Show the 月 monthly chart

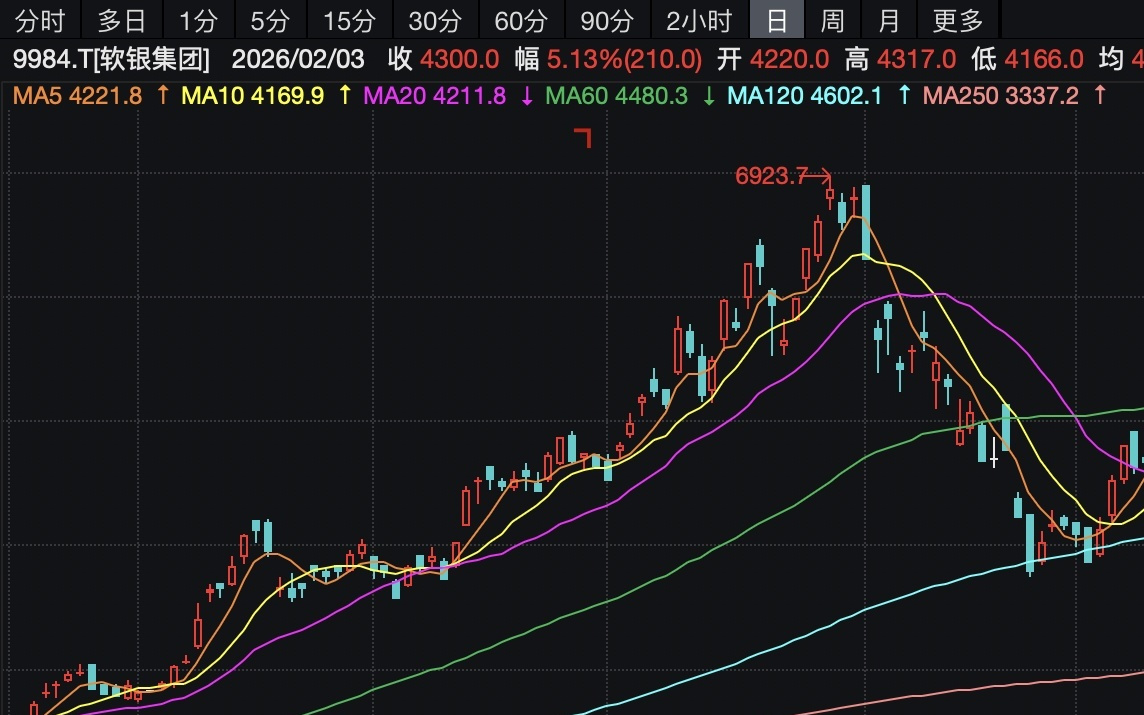pos(888,20)
